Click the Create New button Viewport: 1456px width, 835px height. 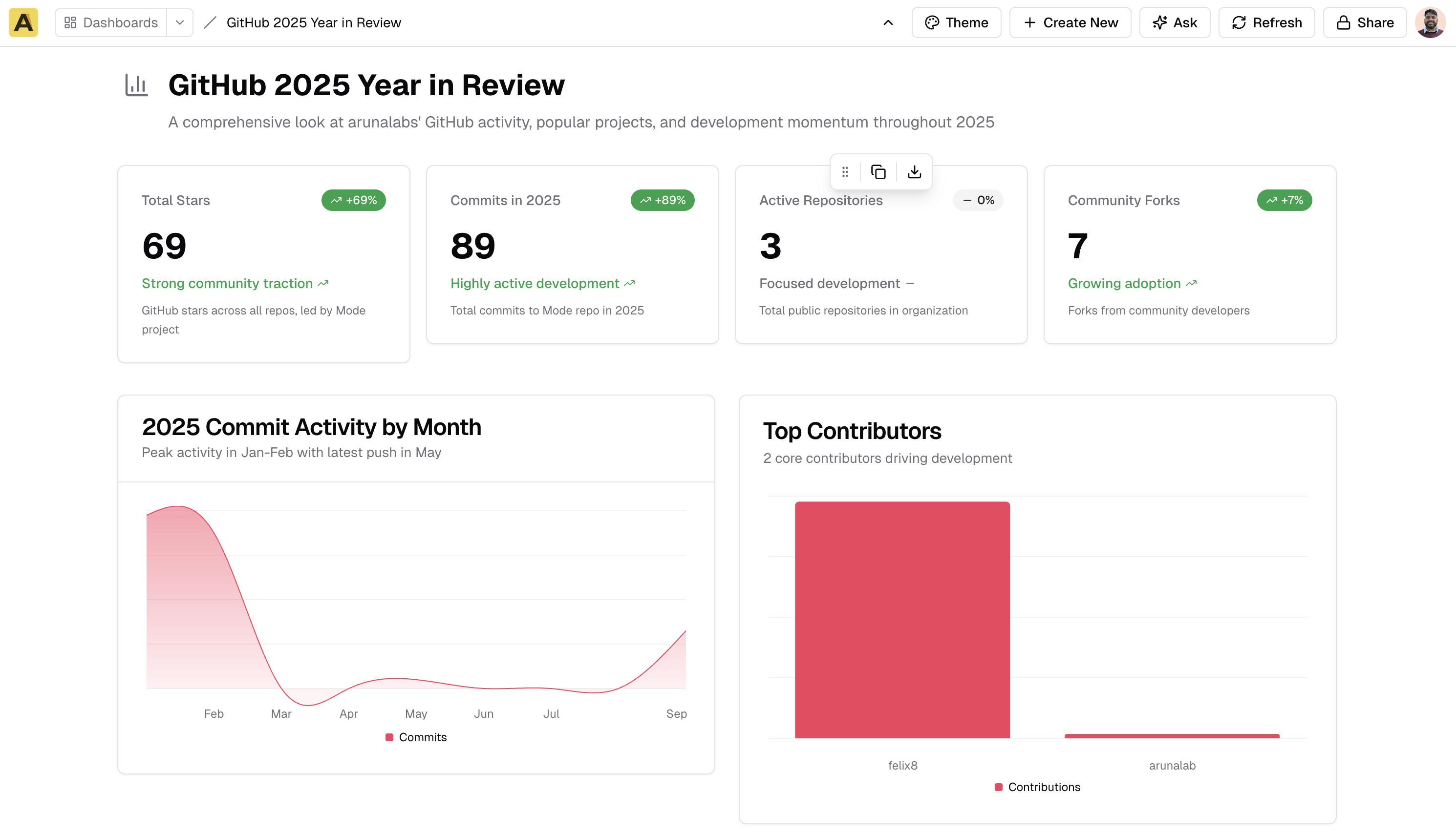pos(1070,22)
